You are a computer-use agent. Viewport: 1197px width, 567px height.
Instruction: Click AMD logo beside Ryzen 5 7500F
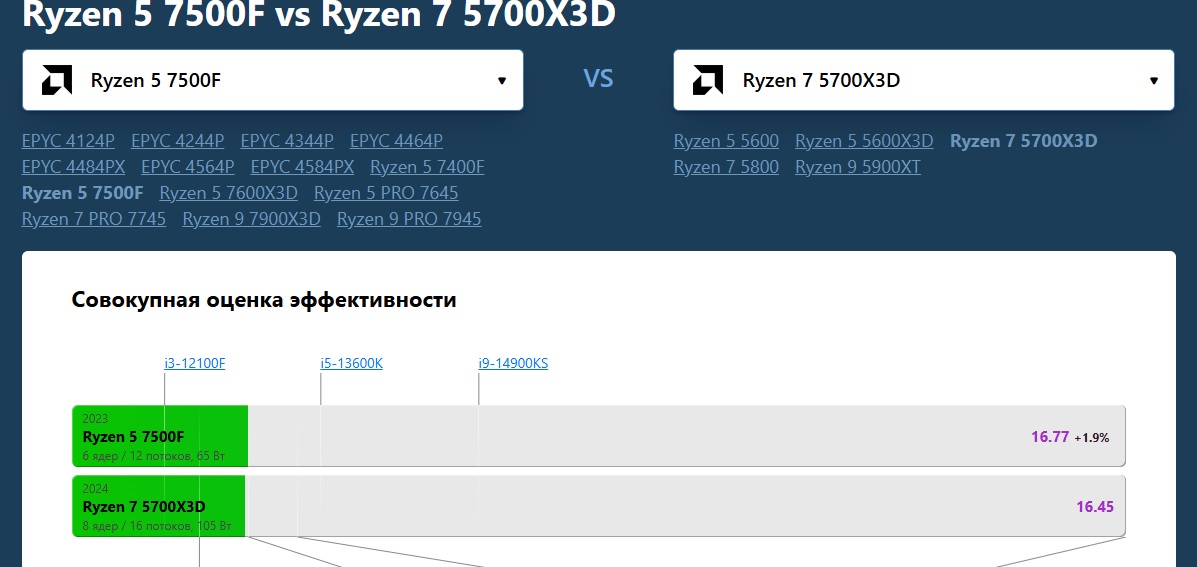click(56, 80)
